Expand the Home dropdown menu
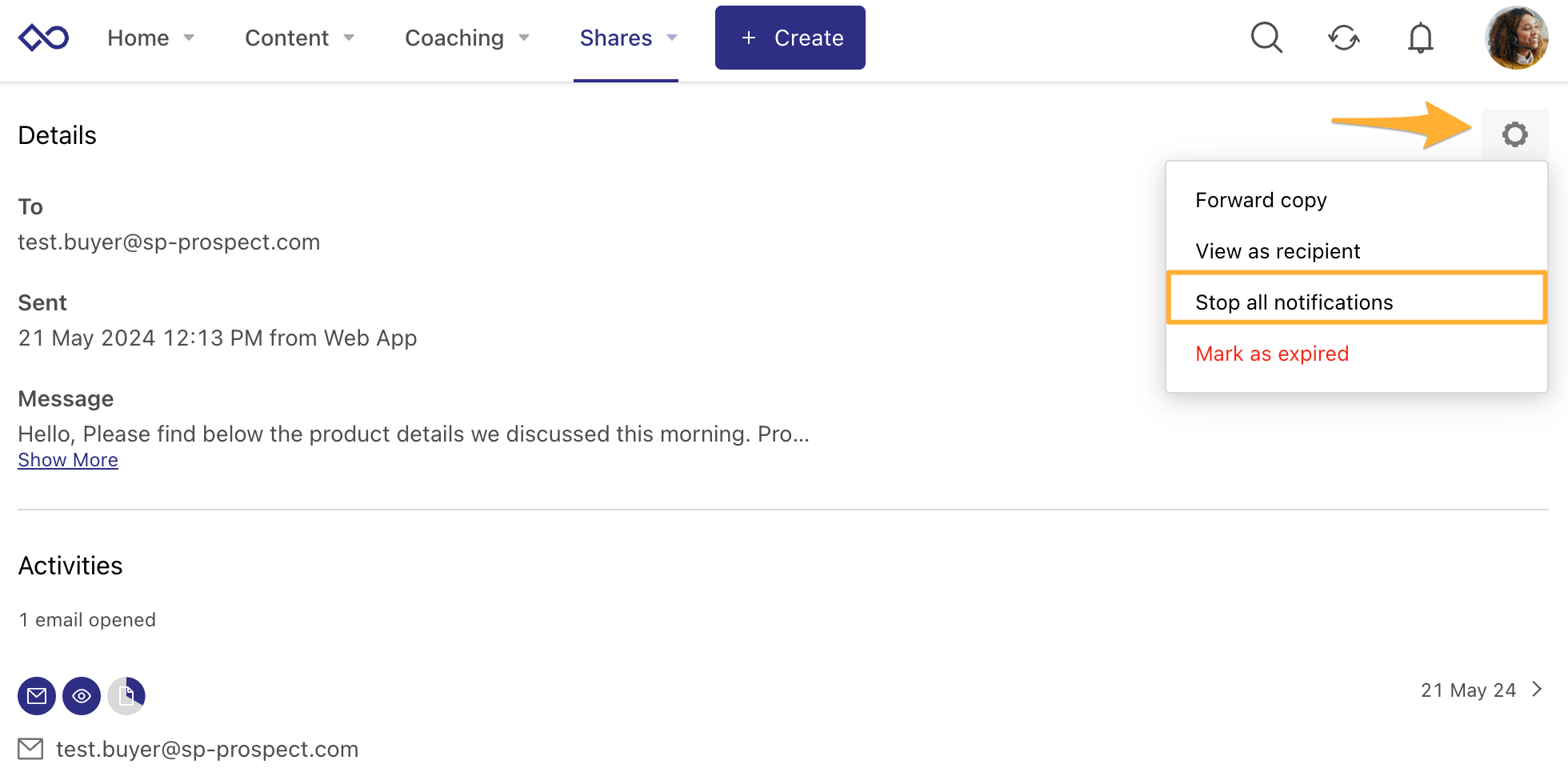Viewport: 1568px width, 768px height. pos(151,38)
